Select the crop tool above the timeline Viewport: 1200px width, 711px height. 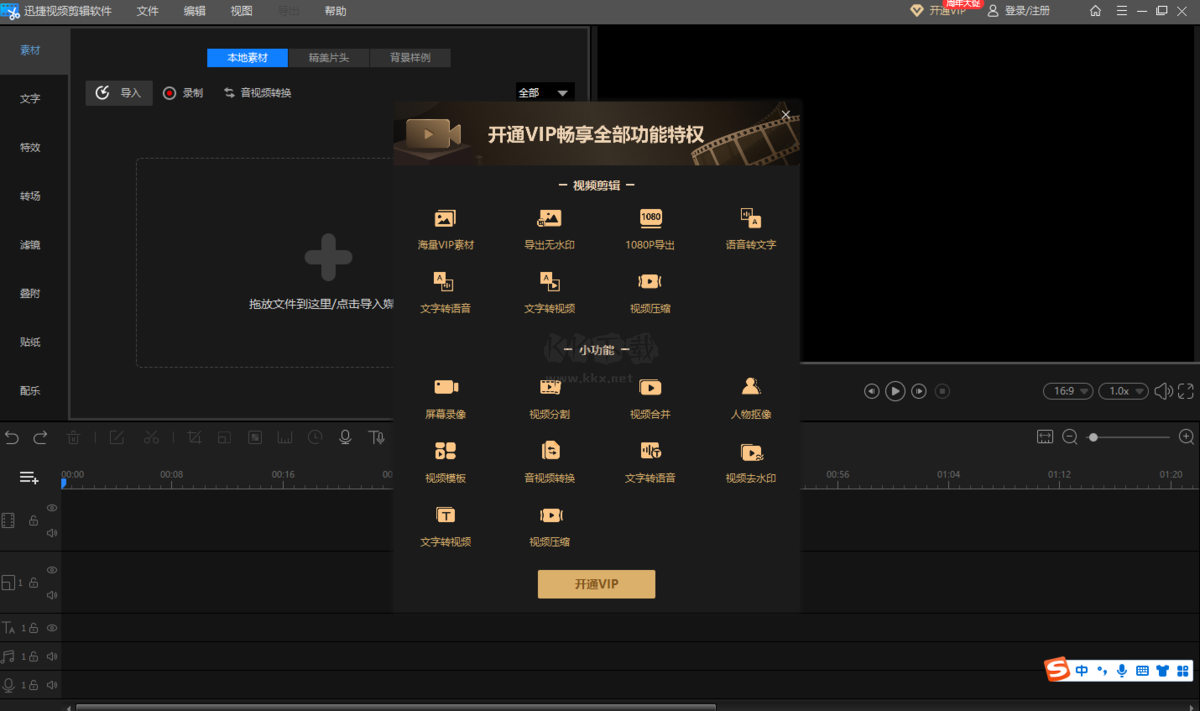point(194,437)
